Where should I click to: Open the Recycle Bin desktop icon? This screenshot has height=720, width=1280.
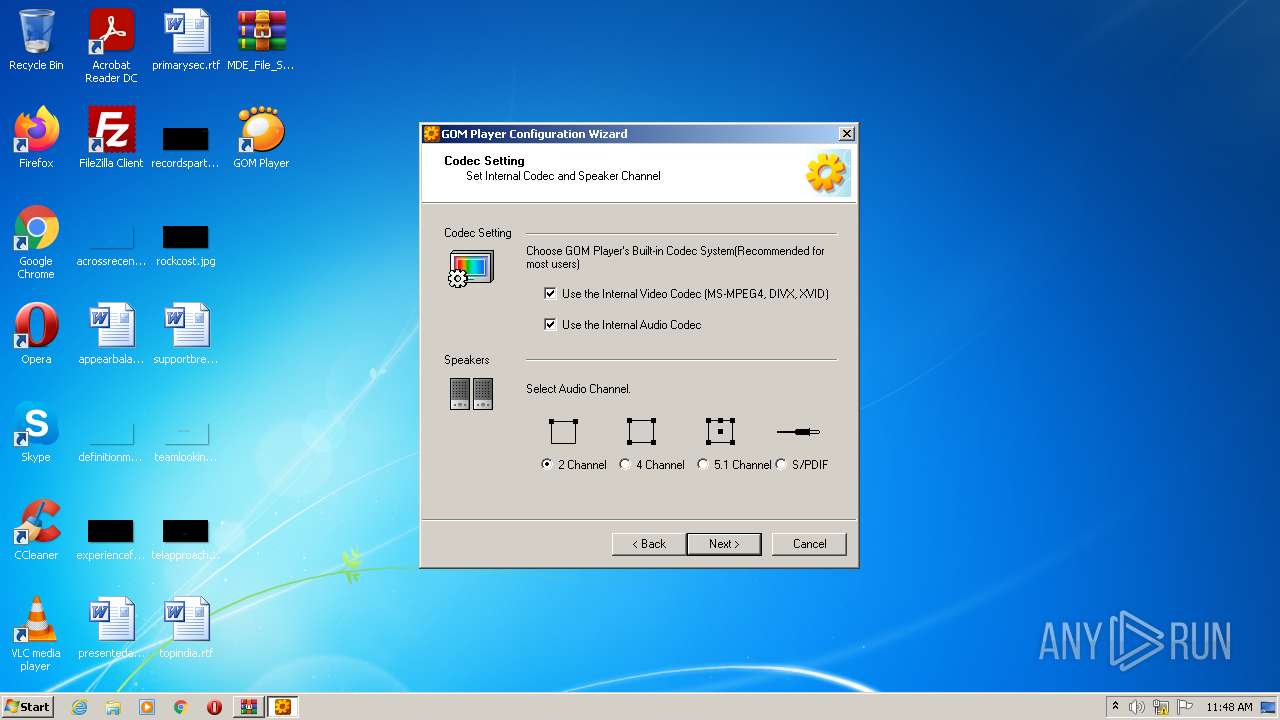tap(36, 40)
